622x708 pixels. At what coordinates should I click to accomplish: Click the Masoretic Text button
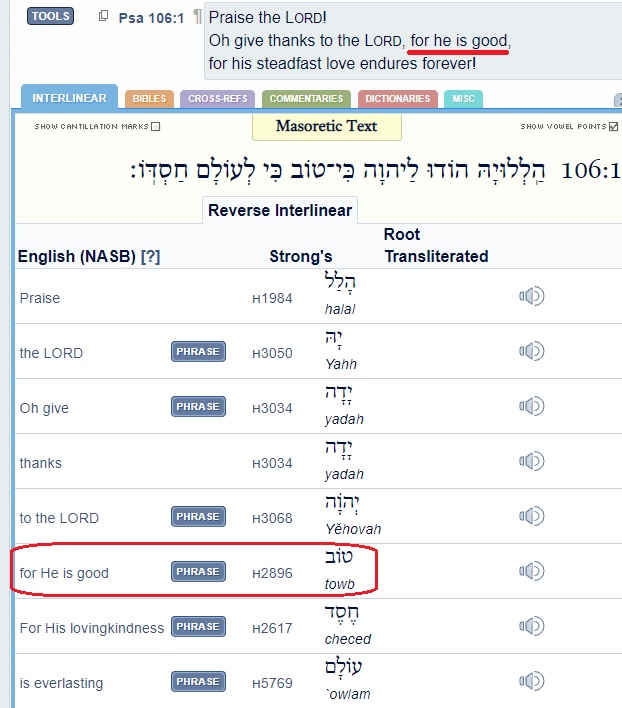[x=326, y=127]
